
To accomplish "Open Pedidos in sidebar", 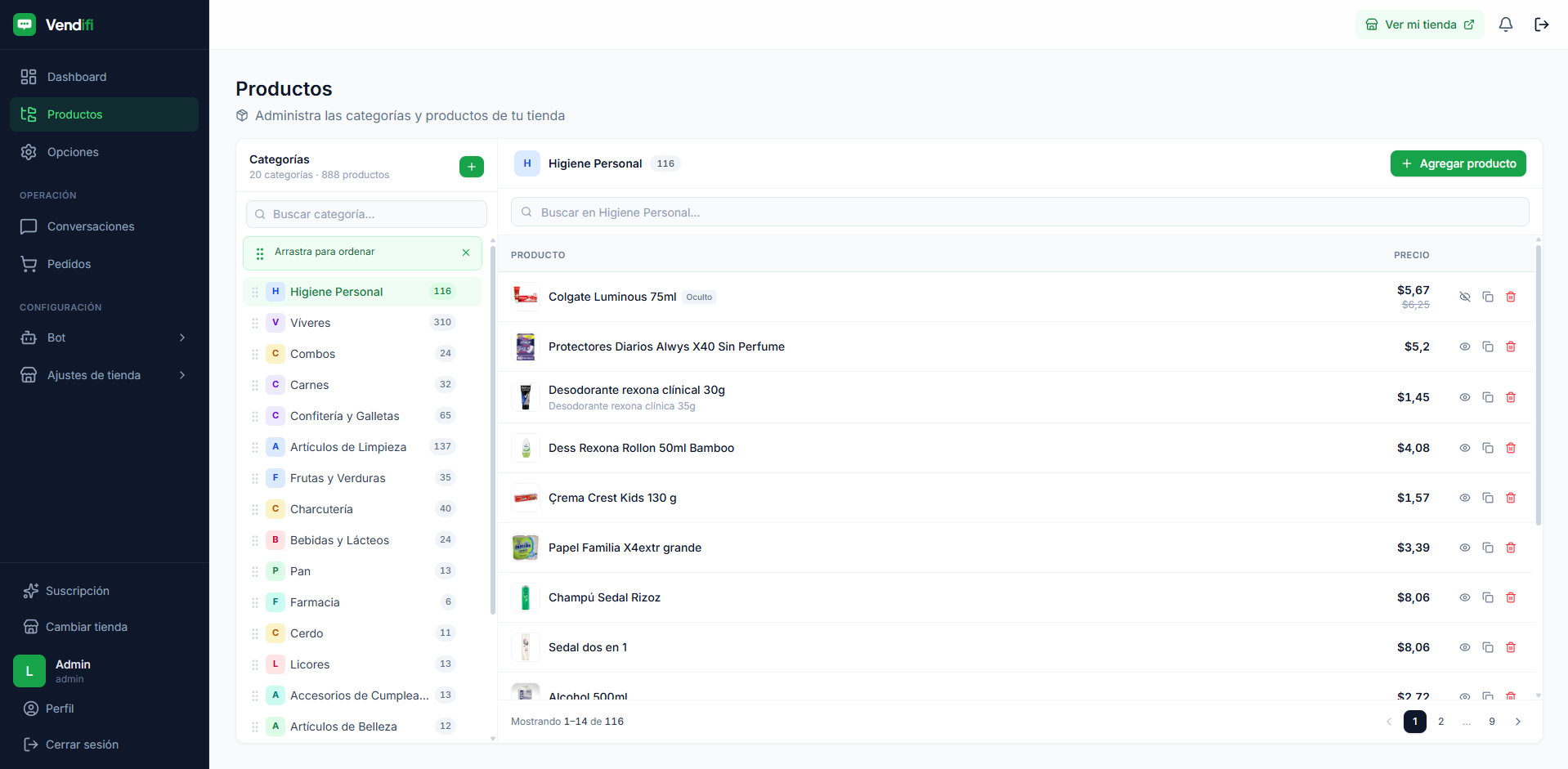I will click(104, 264).
